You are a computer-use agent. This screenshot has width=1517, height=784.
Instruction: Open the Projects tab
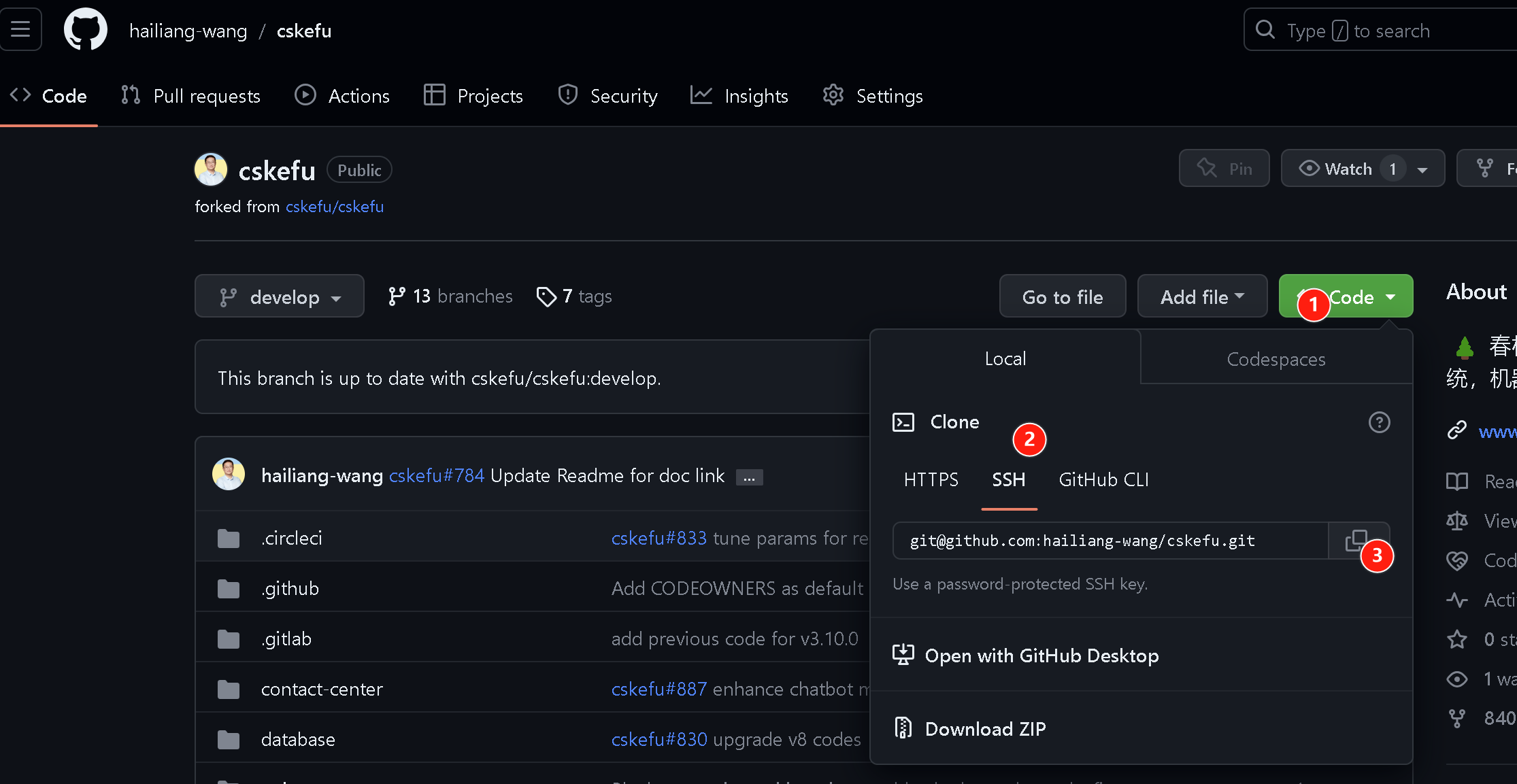tap(473, 96)
